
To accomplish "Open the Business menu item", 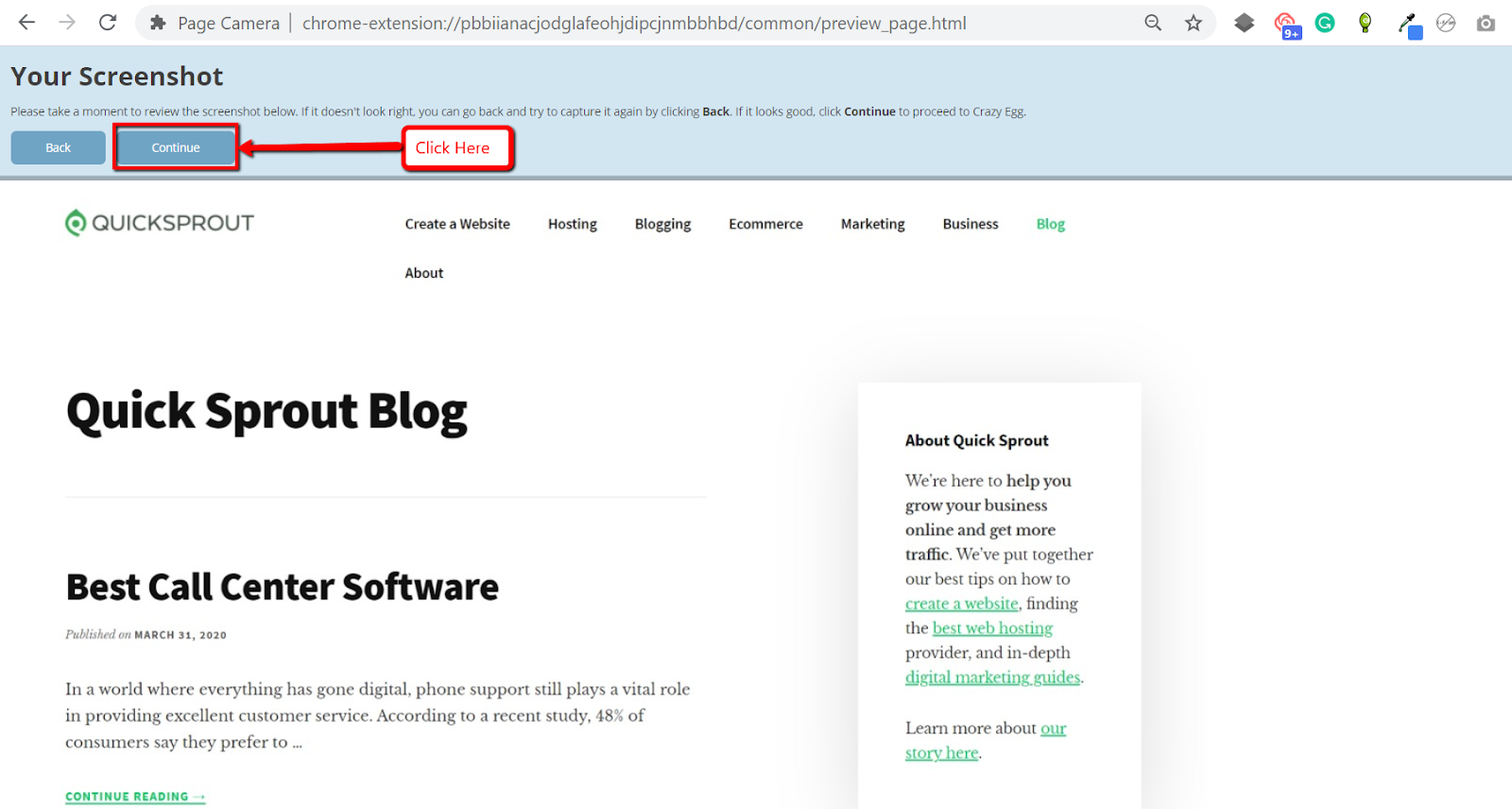I will tap(971, 224).
